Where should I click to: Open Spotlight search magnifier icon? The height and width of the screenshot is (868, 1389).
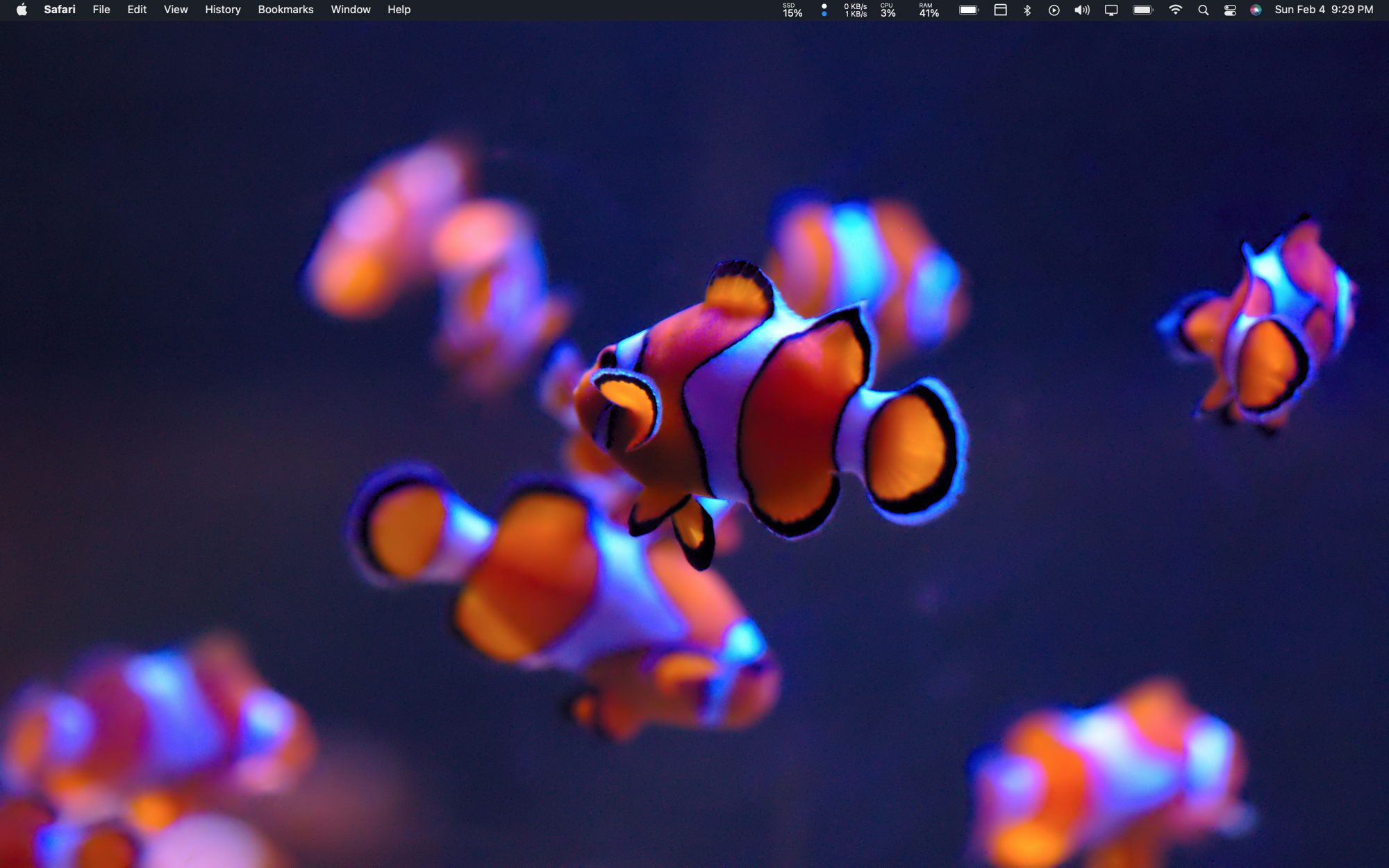pos(1204,10)
